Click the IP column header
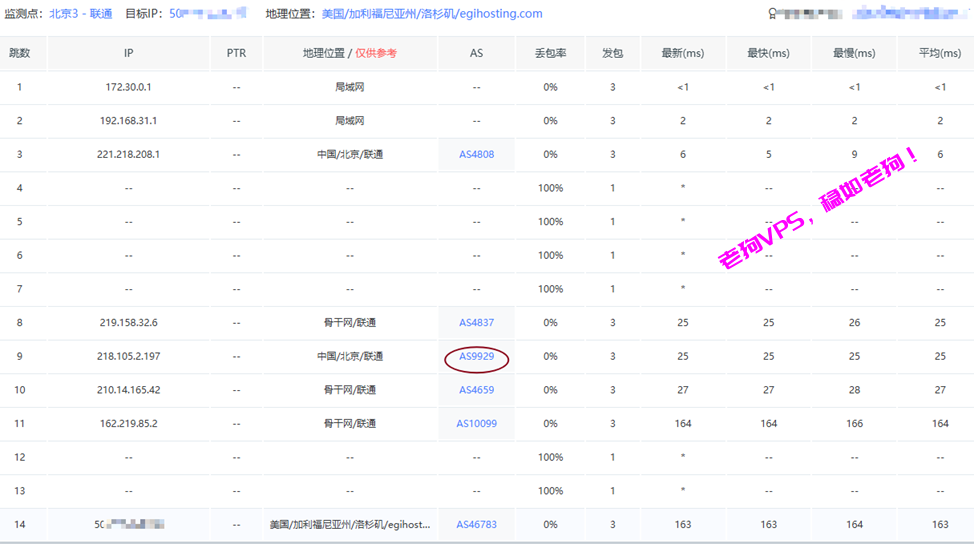Image resolution: width=974 pixels, height=544 pixels. pos(129,53)
